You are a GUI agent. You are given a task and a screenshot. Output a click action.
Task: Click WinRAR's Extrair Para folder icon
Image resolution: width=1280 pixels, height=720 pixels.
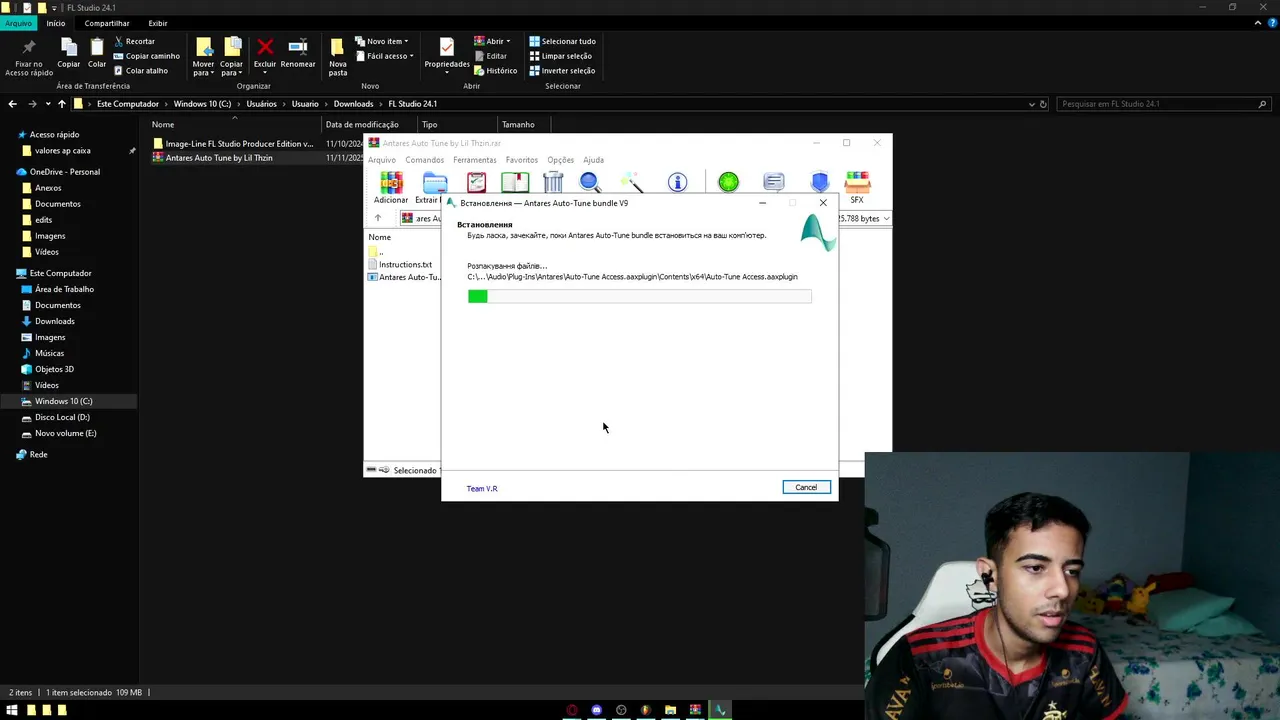click(434, 182)
